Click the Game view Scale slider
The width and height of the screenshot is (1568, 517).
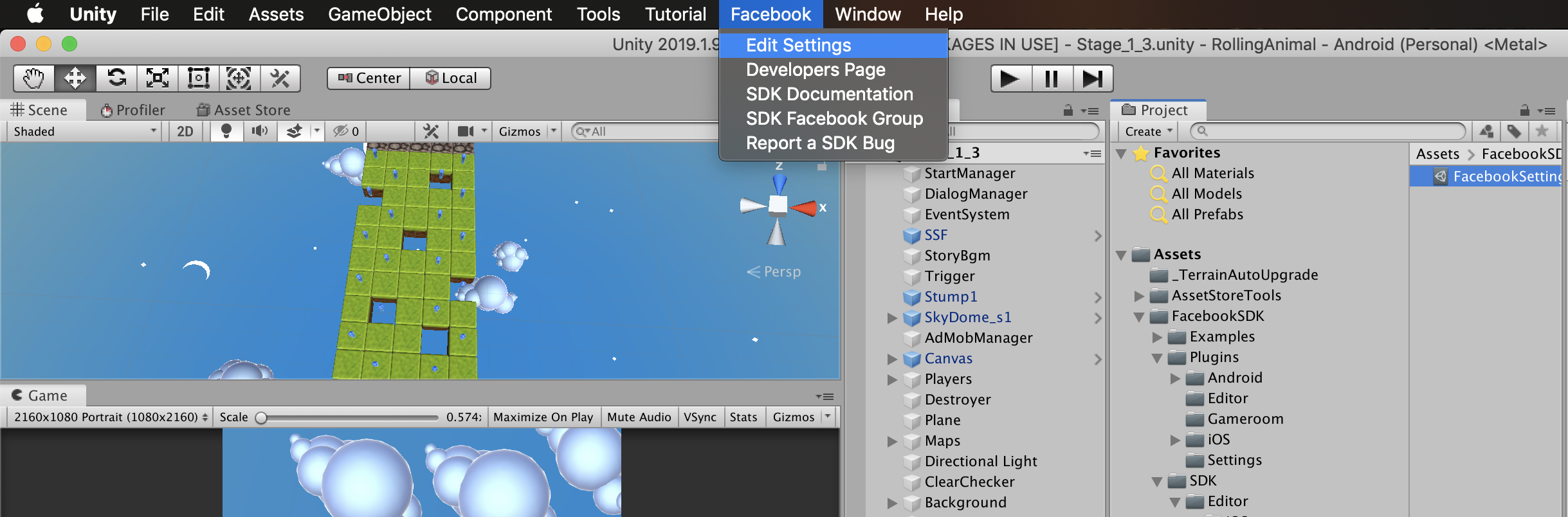coord(347,417)
